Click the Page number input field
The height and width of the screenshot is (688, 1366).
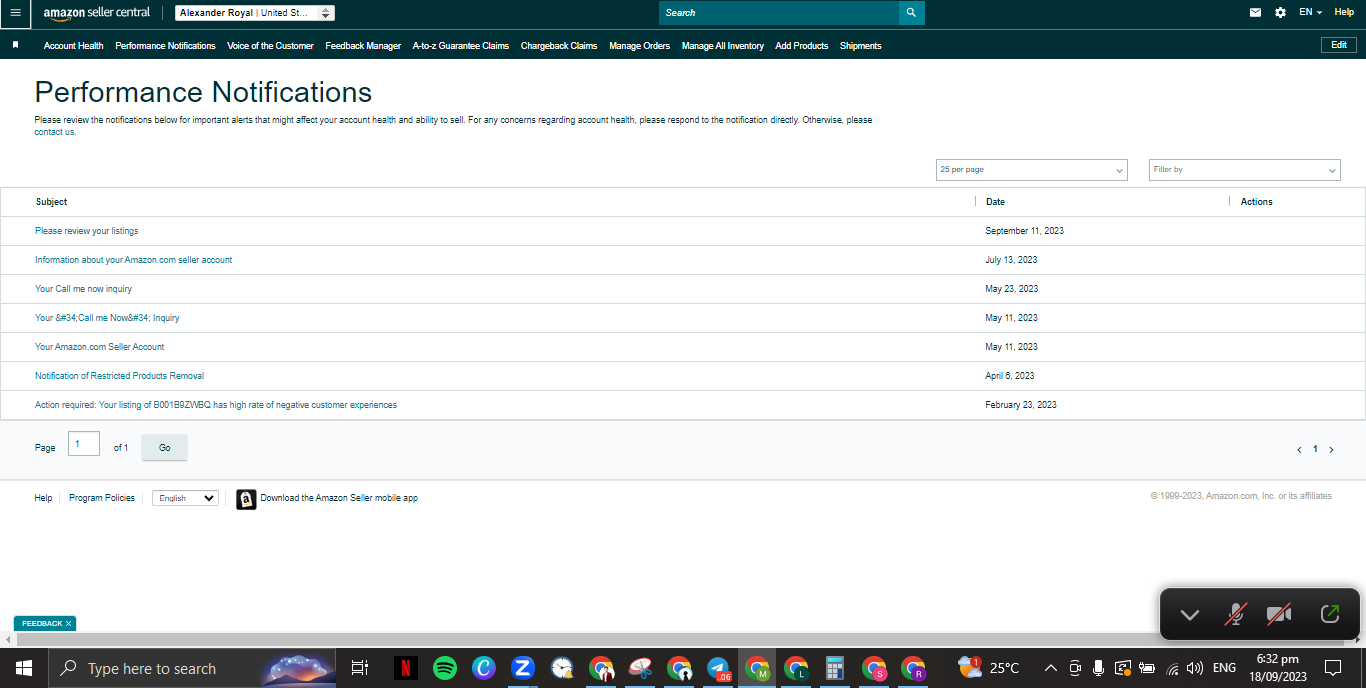coord(84,444)
